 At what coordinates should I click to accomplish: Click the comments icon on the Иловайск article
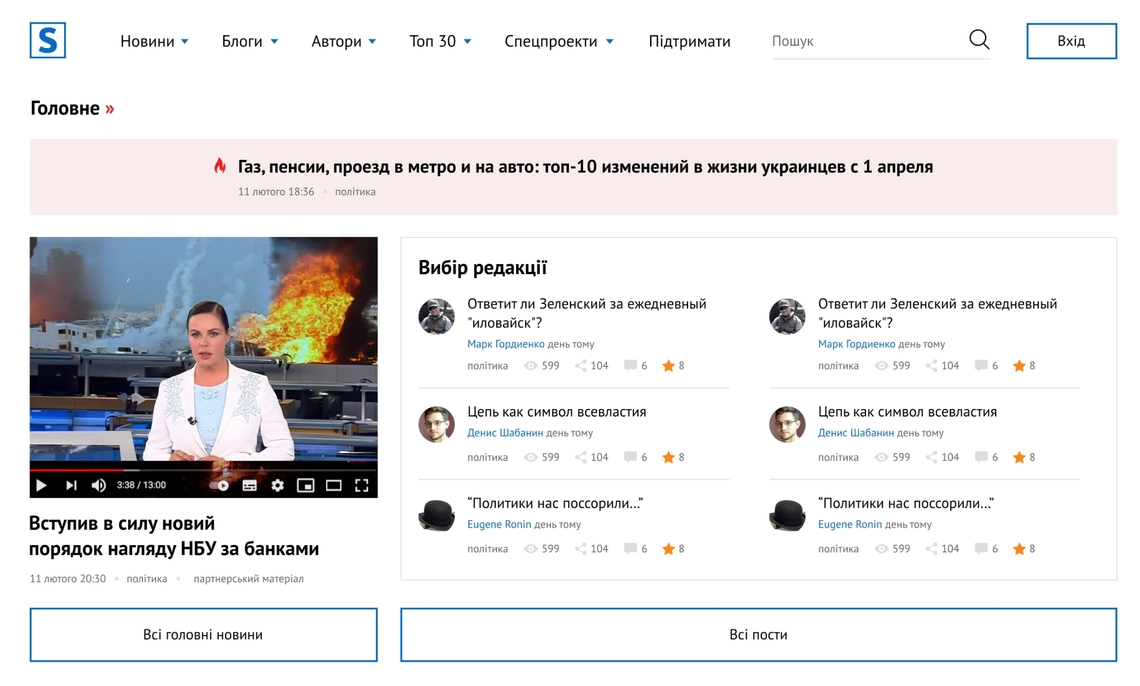point(630,365)
